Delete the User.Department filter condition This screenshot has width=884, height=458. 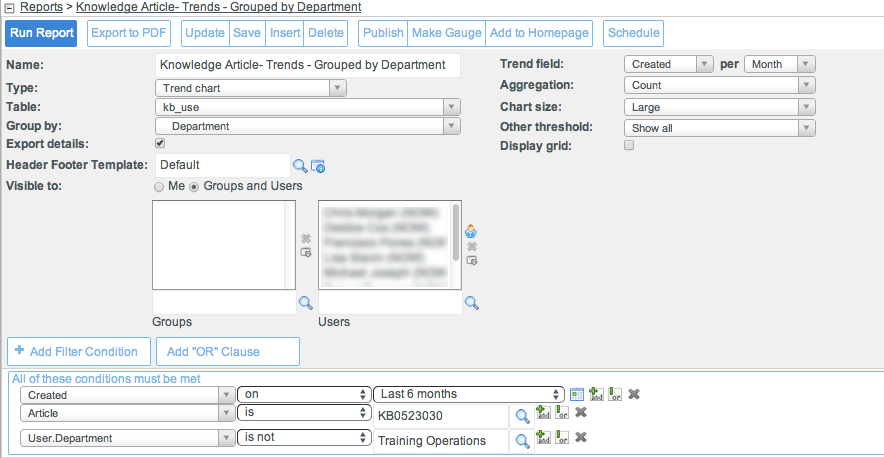point(581,437)
